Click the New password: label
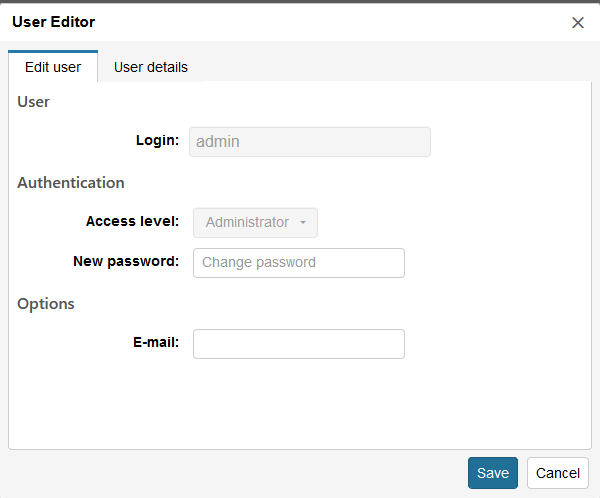The height and width of the screenshot is (498, 600). click(x=126, y=261)
